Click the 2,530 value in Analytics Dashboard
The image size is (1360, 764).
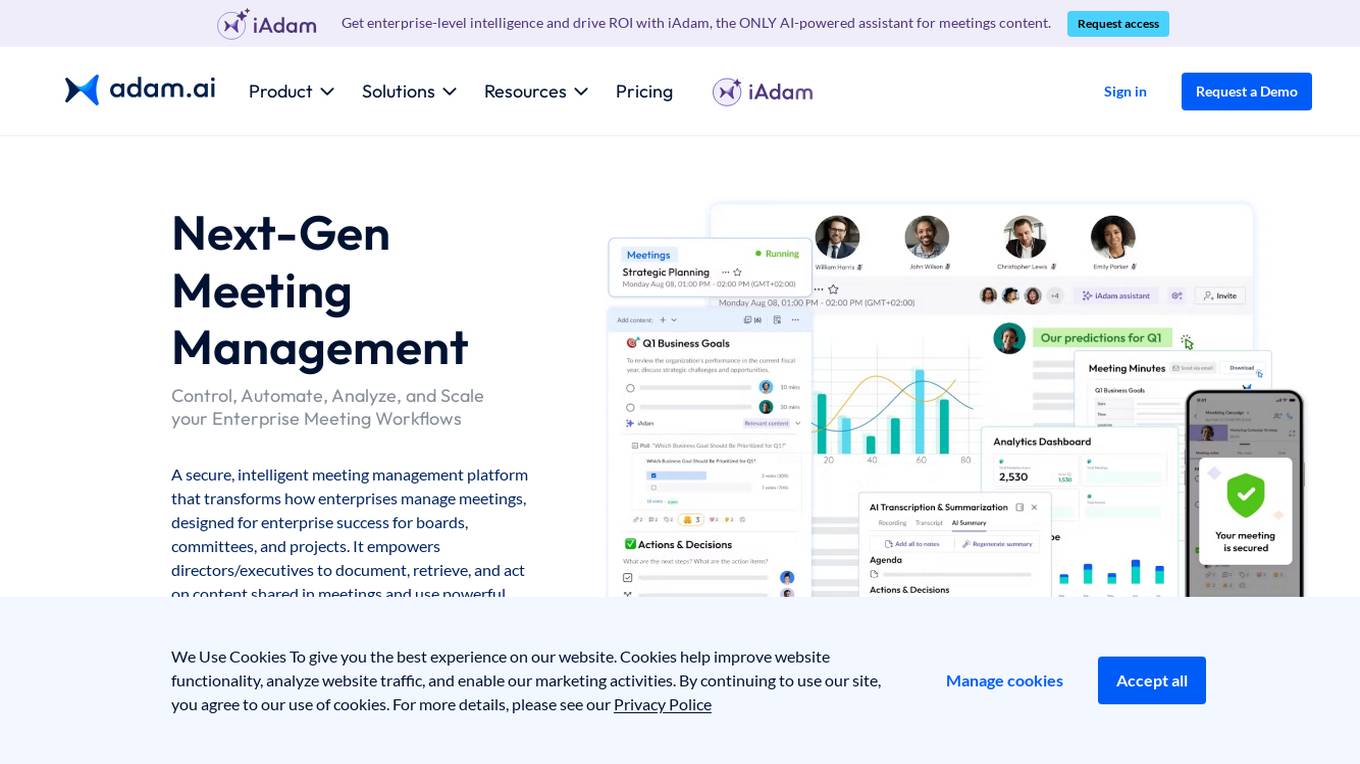[x=1013, y=477]
